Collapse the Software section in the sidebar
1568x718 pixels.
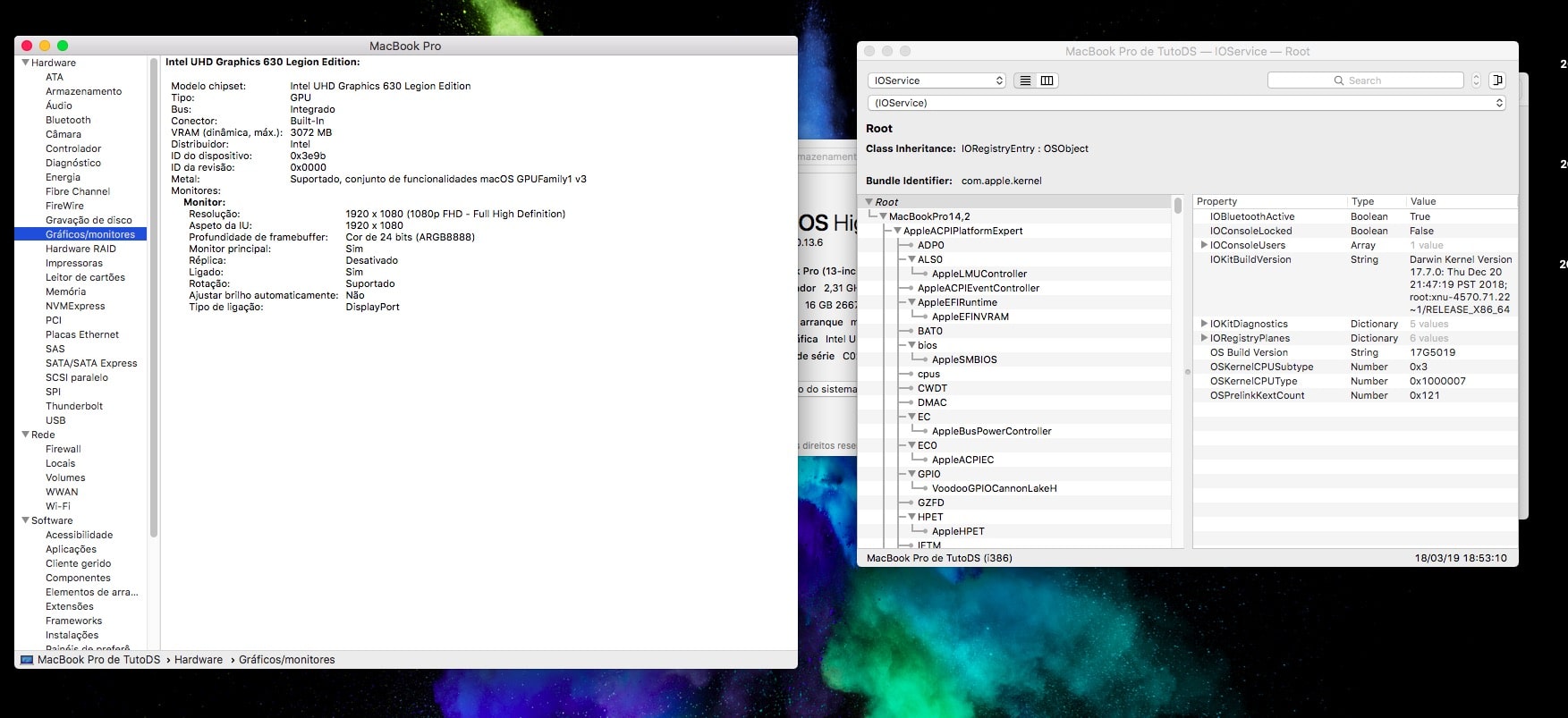click(25, 520)
